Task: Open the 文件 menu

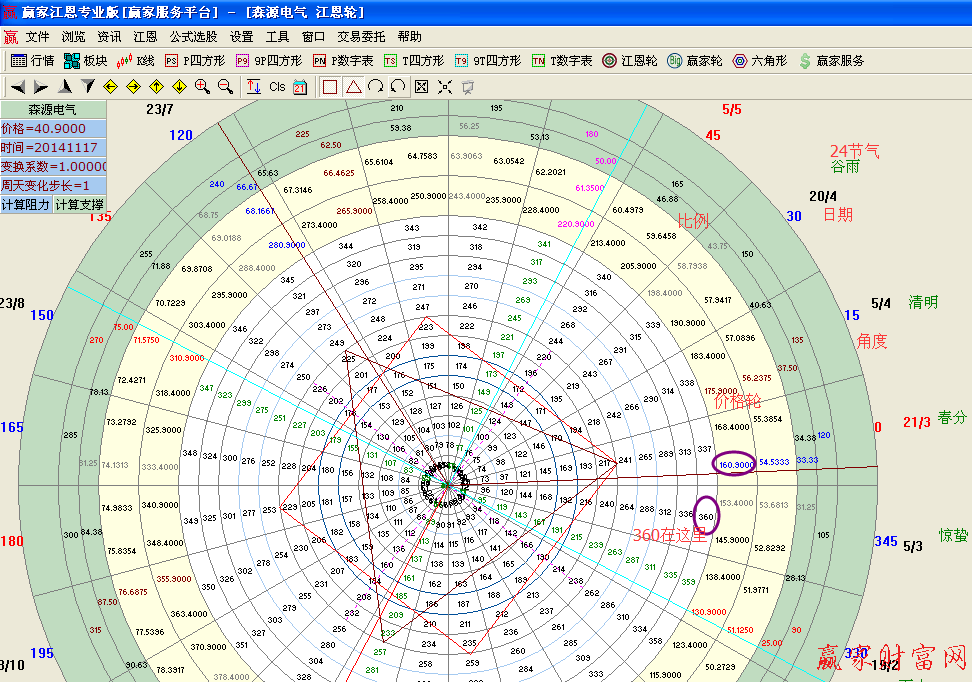Action: click(38, 36)
